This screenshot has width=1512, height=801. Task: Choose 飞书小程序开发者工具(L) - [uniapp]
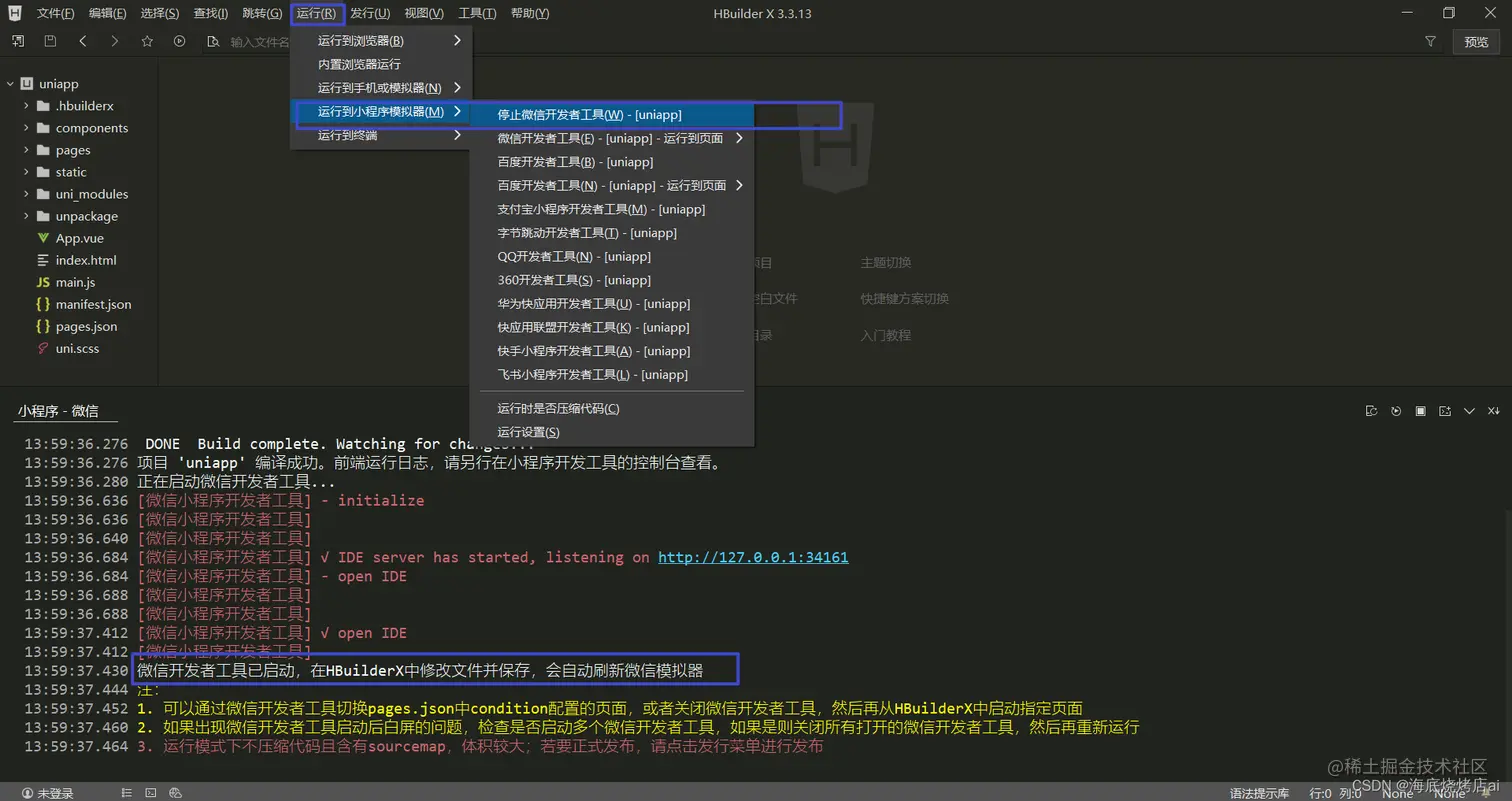612,375
